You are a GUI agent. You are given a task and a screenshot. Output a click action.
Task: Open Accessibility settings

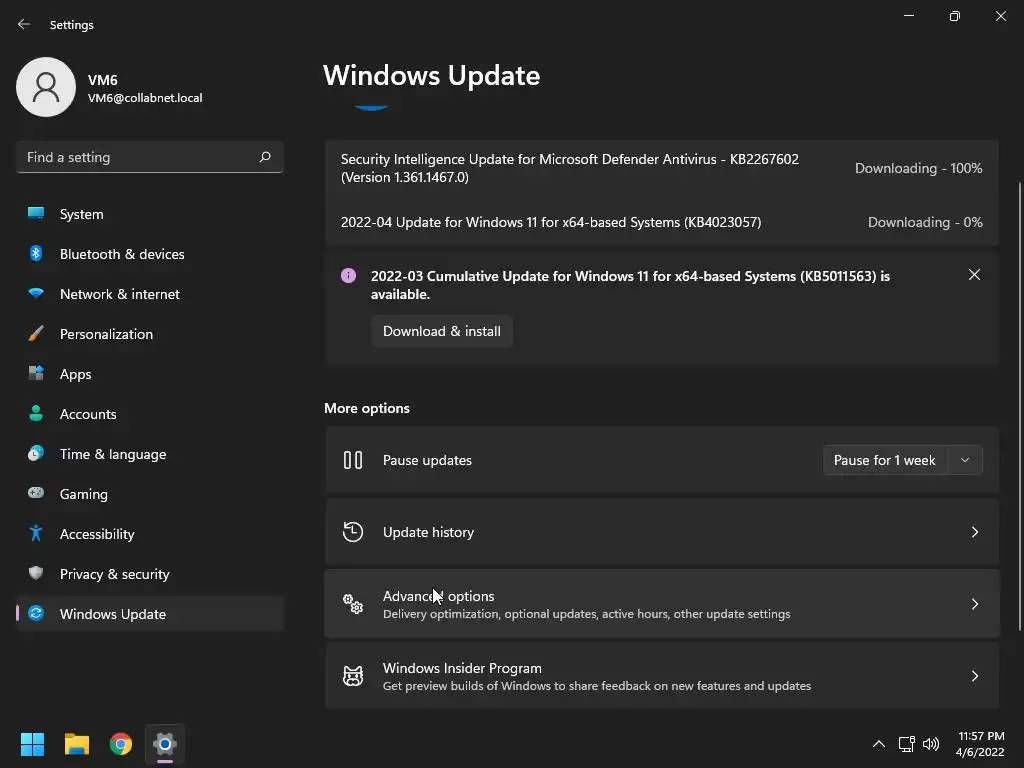pyautogui.click(x=150, y=534)
